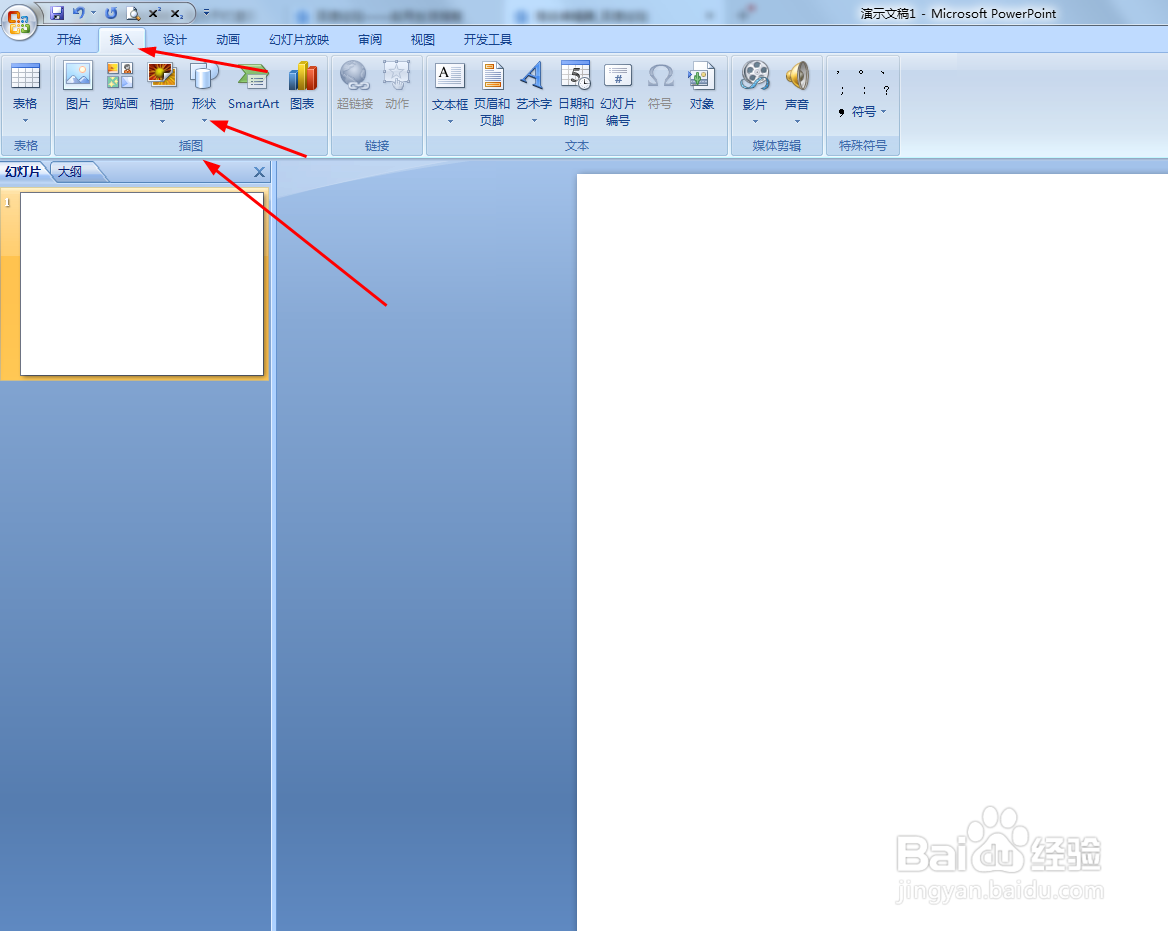Screen dimensions: 1168x931
Task: Click the blank slide editing canvas
Action: [x=872, y=552]
